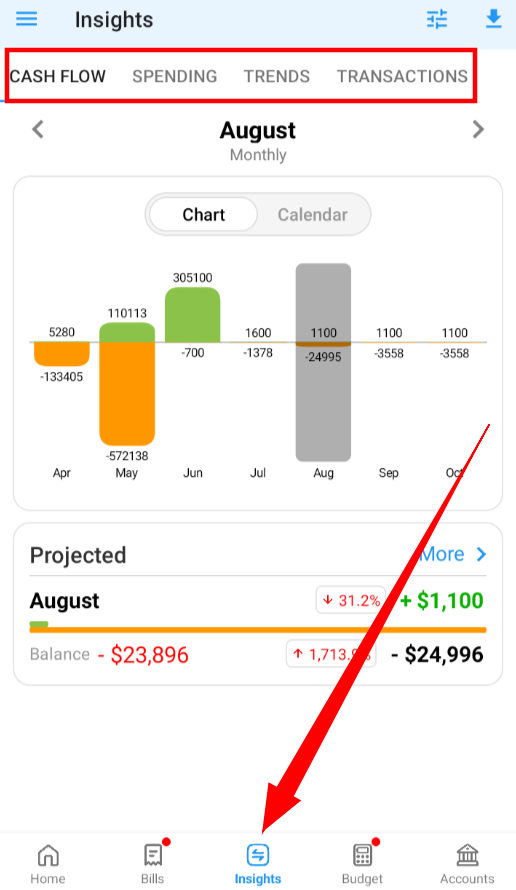The image size is (516, 890).
Task: Switch to the Spending tab
Action: pos(175,76)
